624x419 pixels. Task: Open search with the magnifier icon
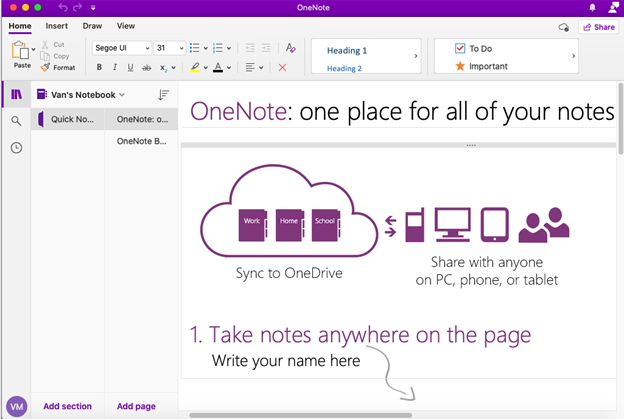click(16, 121)
